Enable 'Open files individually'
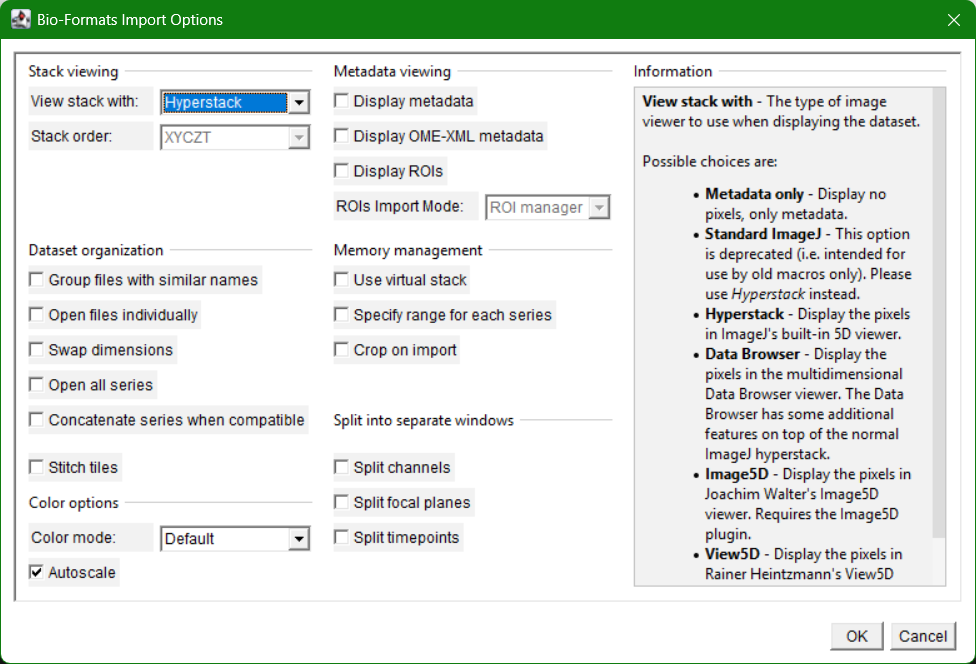Screen dimensions: 976x664 (35, 315)
